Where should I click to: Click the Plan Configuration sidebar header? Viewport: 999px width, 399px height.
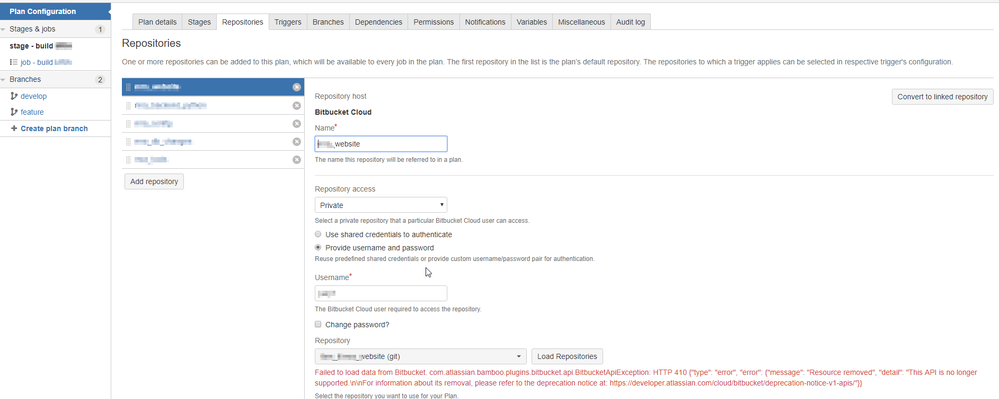pos(55,11)
